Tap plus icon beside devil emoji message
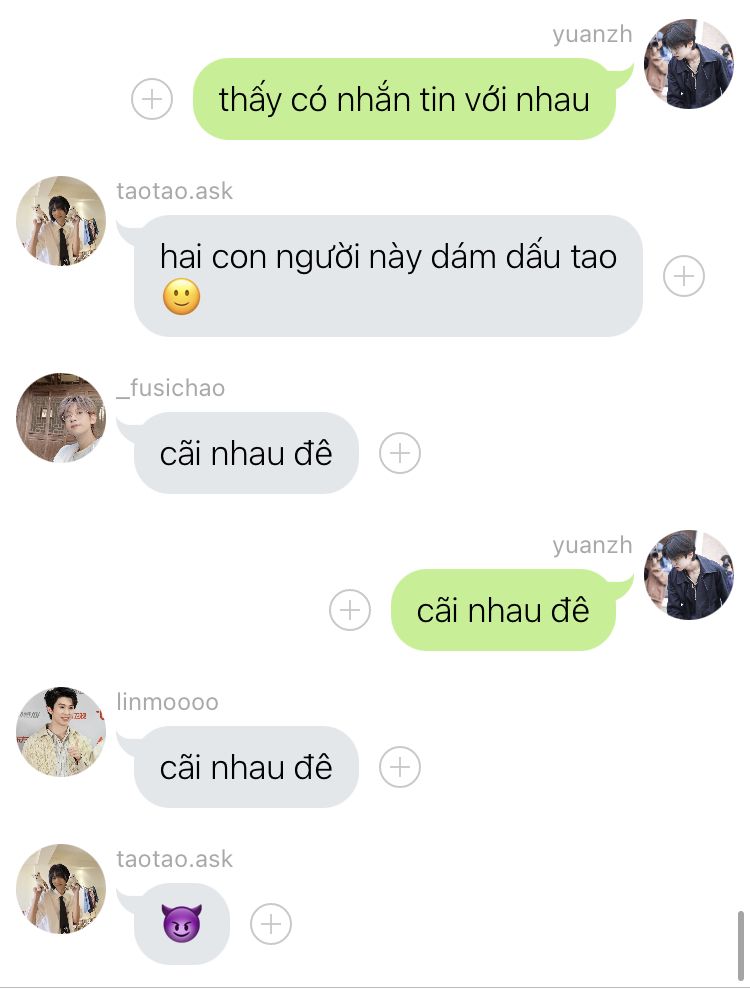 coord(271,924)
